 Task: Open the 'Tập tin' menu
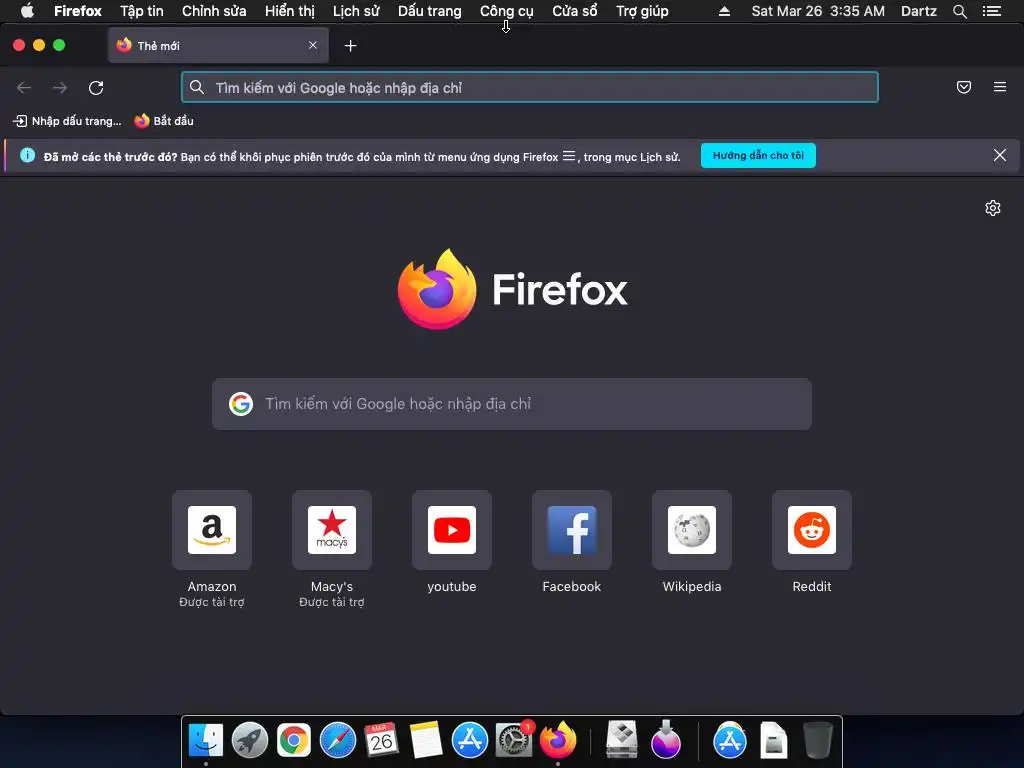(142, 11)
